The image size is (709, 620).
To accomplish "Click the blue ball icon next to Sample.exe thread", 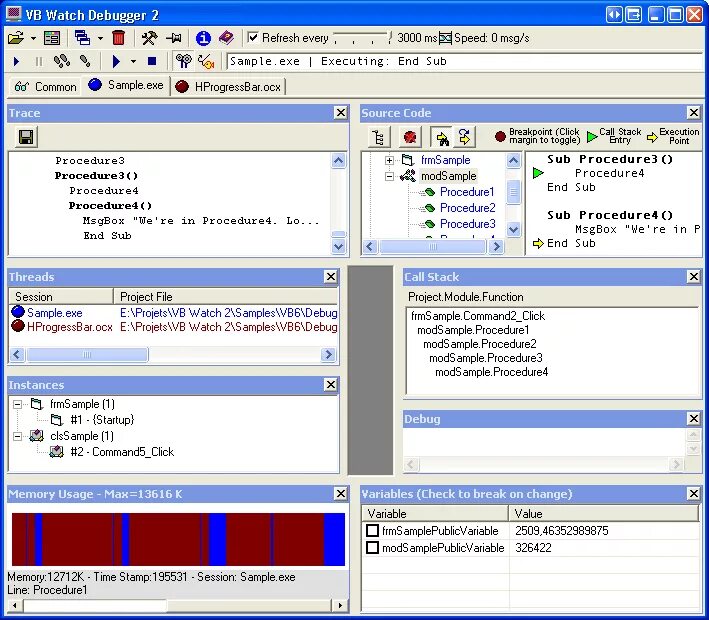I will (18, 312).
